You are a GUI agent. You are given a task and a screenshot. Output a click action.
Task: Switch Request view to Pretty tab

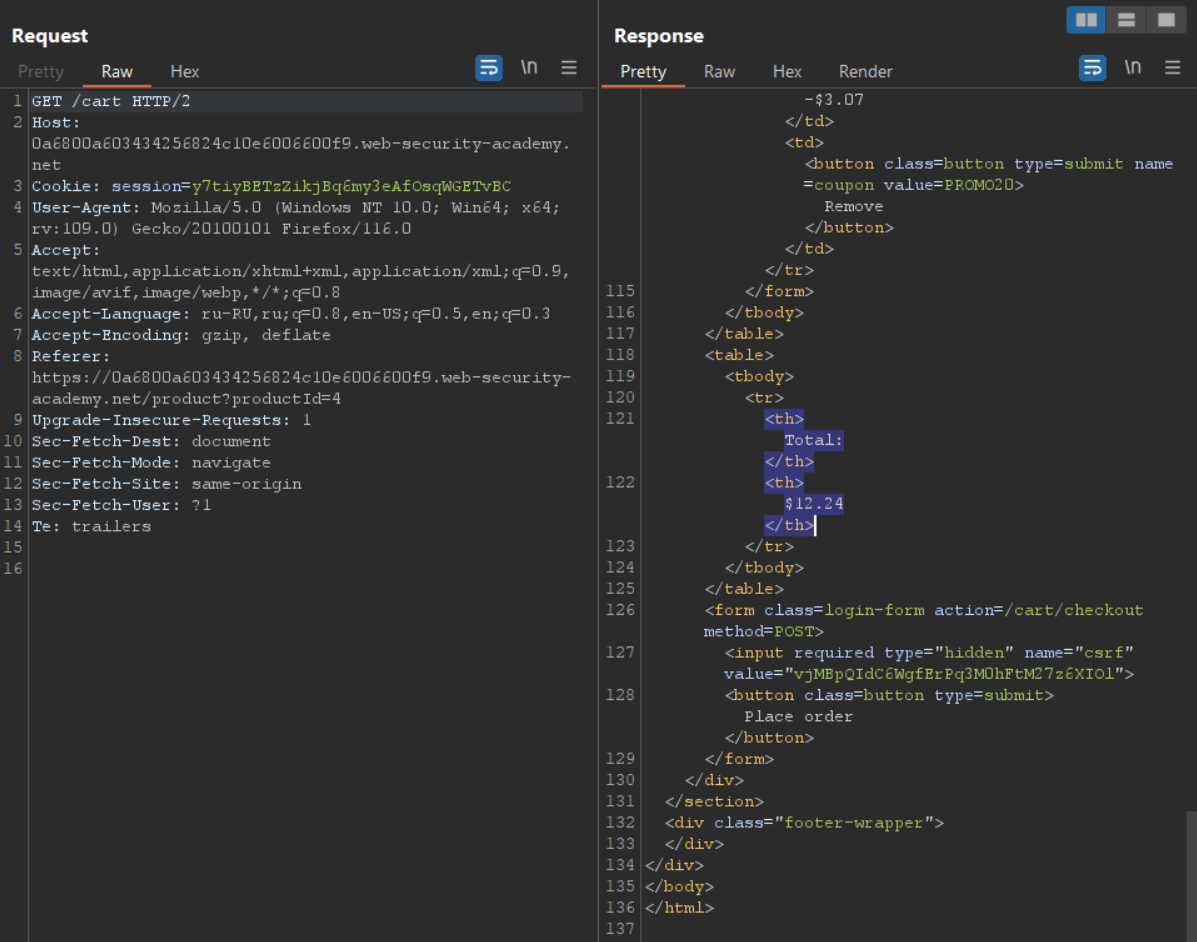(41, 72)
